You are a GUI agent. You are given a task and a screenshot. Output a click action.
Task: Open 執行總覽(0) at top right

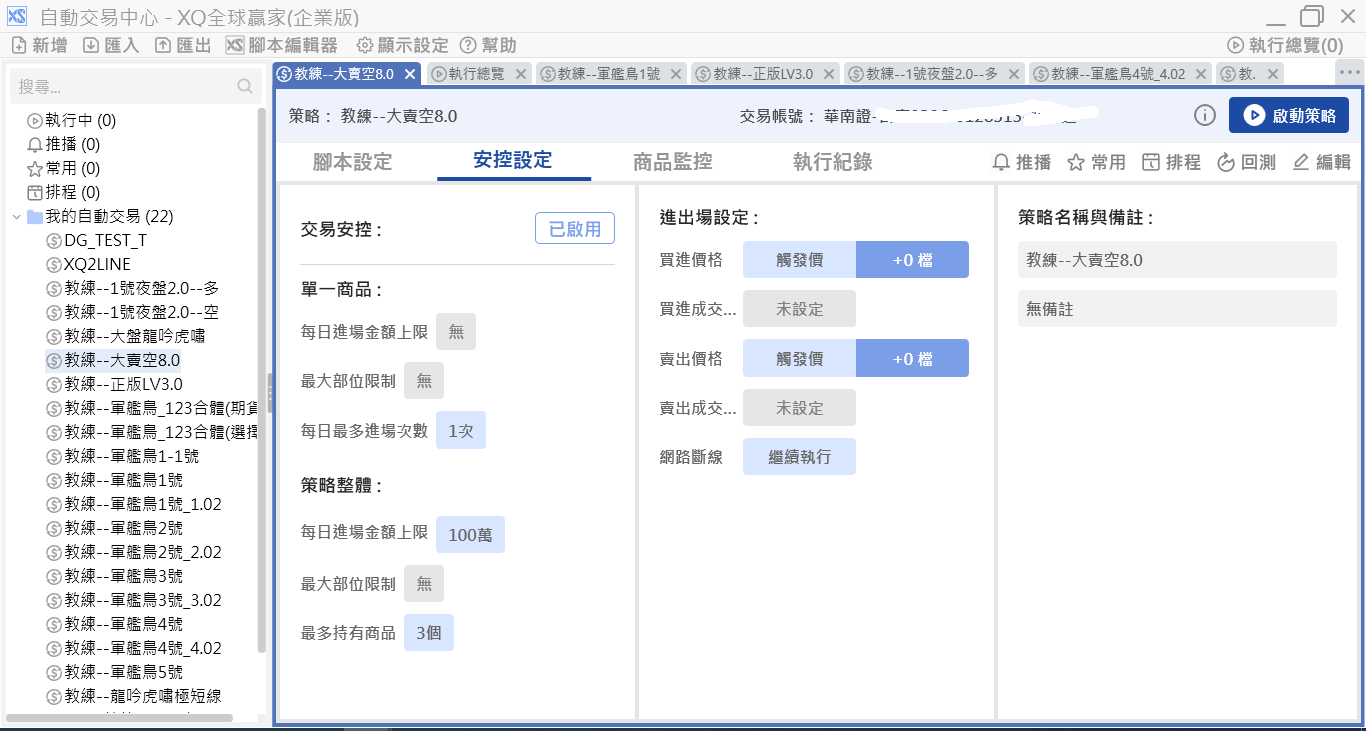[1285, 45]
